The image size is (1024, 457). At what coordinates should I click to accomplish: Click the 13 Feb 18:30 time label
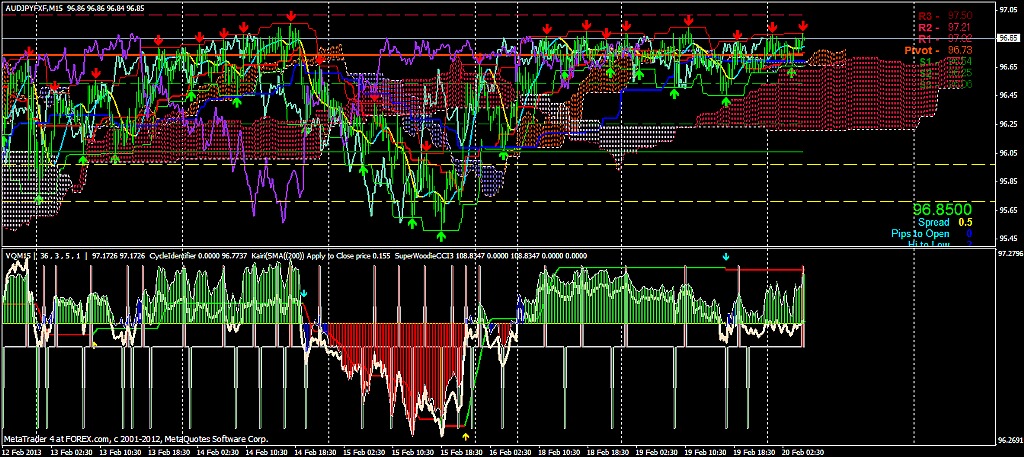pyautogui.click(x=170, y=452)
